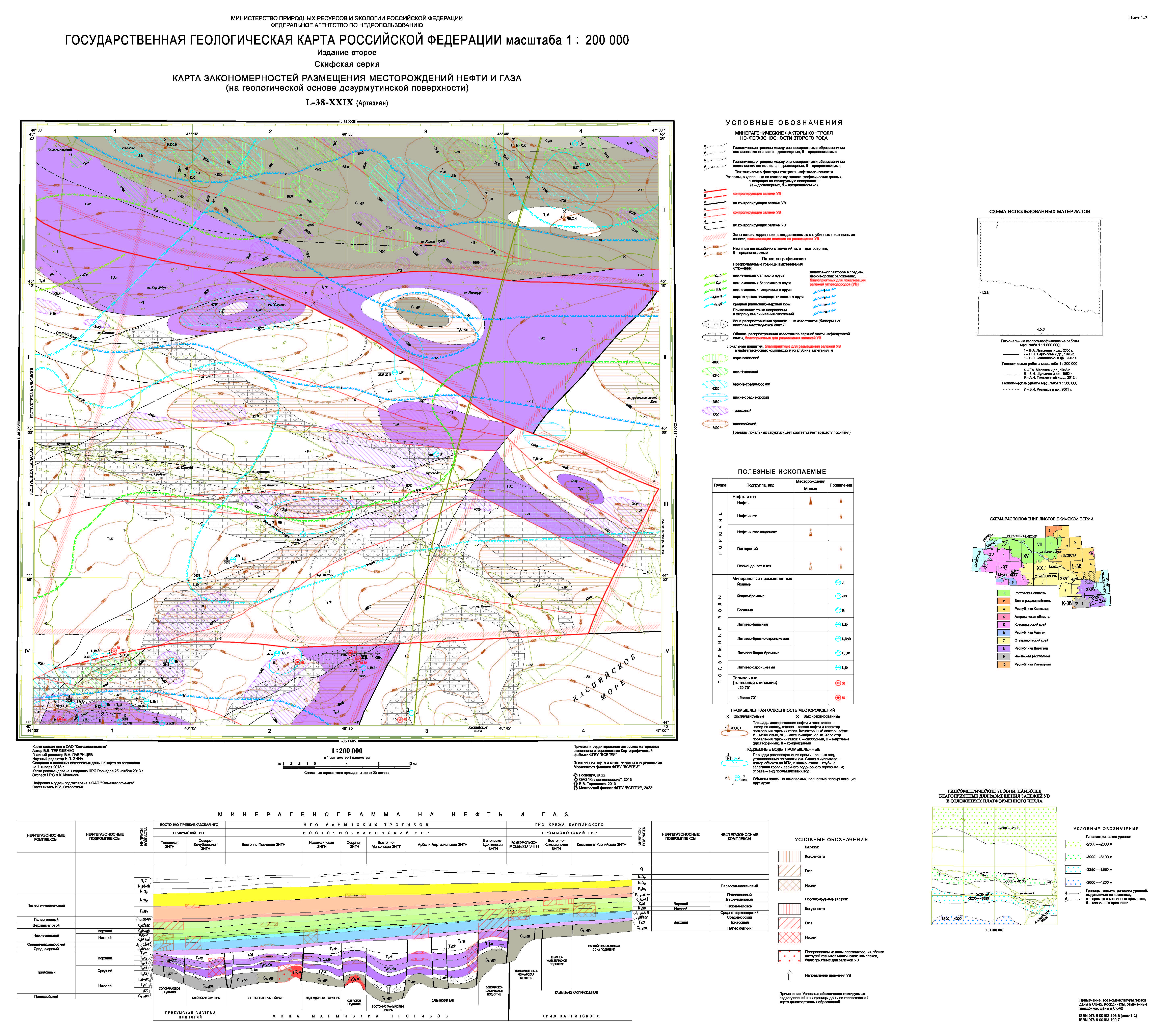Click the Бромные water symbol labeled Br
This screenshot has width=1163, height=1036.
point(838,610)
